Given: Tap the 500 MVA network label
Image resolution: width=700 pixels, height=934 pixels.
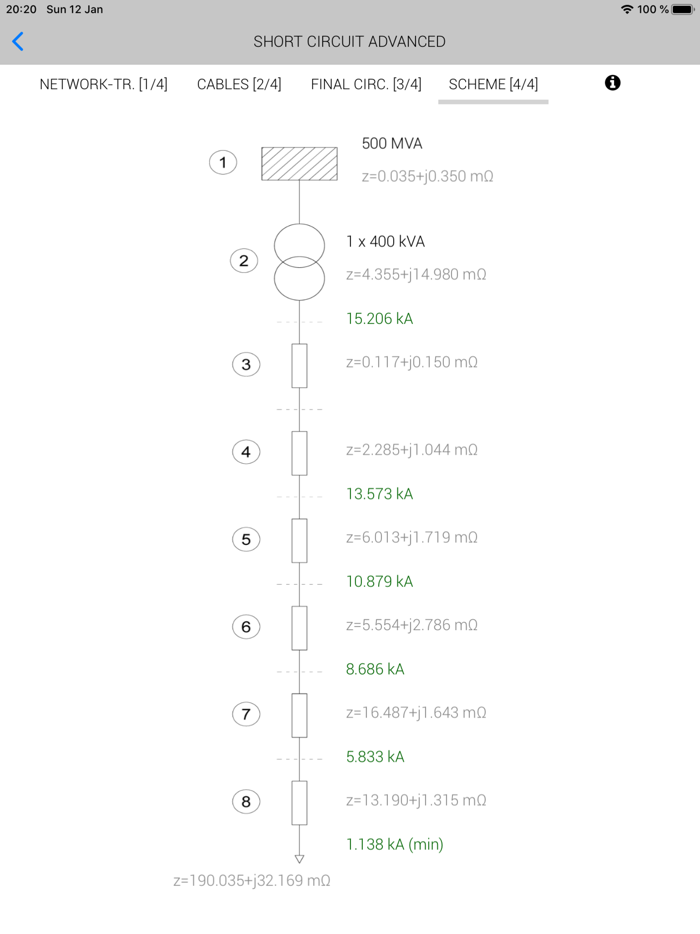Looking at the screenshot, I should [392, 144].
